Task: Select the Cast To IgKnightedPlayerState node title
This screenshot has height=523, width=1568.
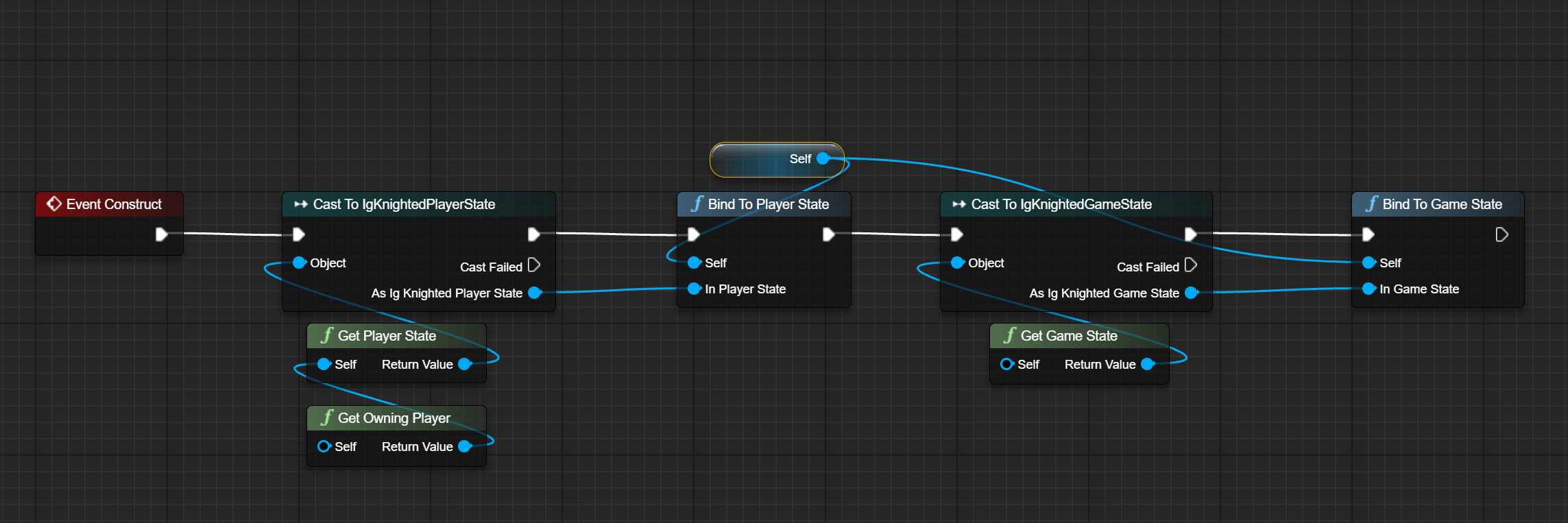Action: [404, 204]
